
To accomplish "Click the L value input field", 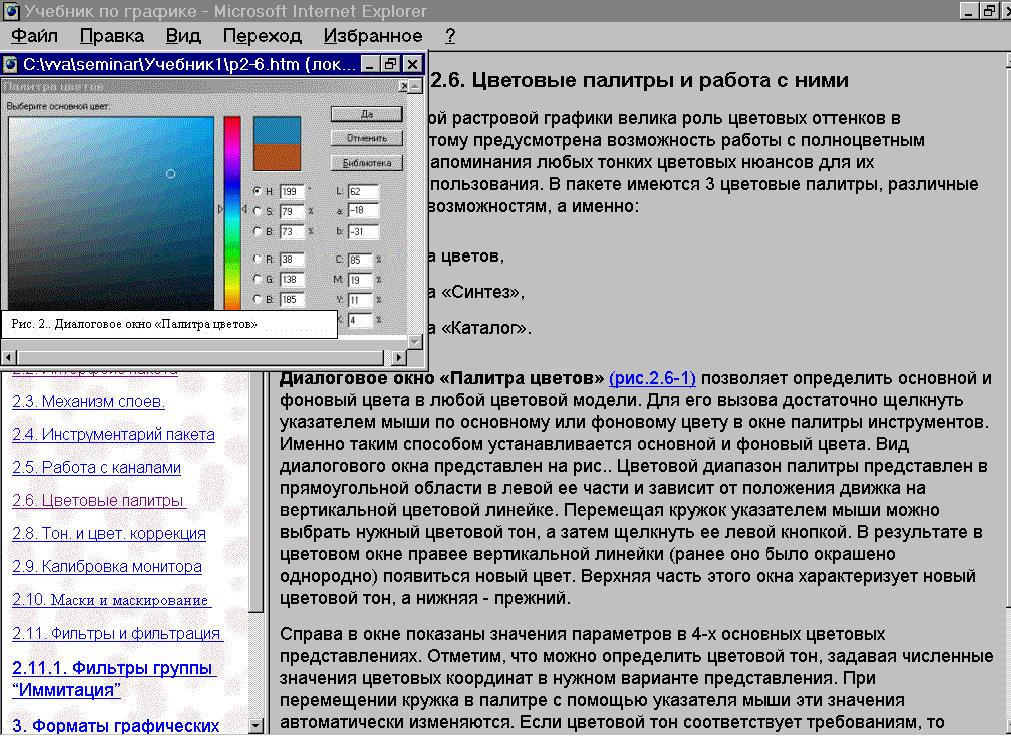I will [x=363, y=192].
